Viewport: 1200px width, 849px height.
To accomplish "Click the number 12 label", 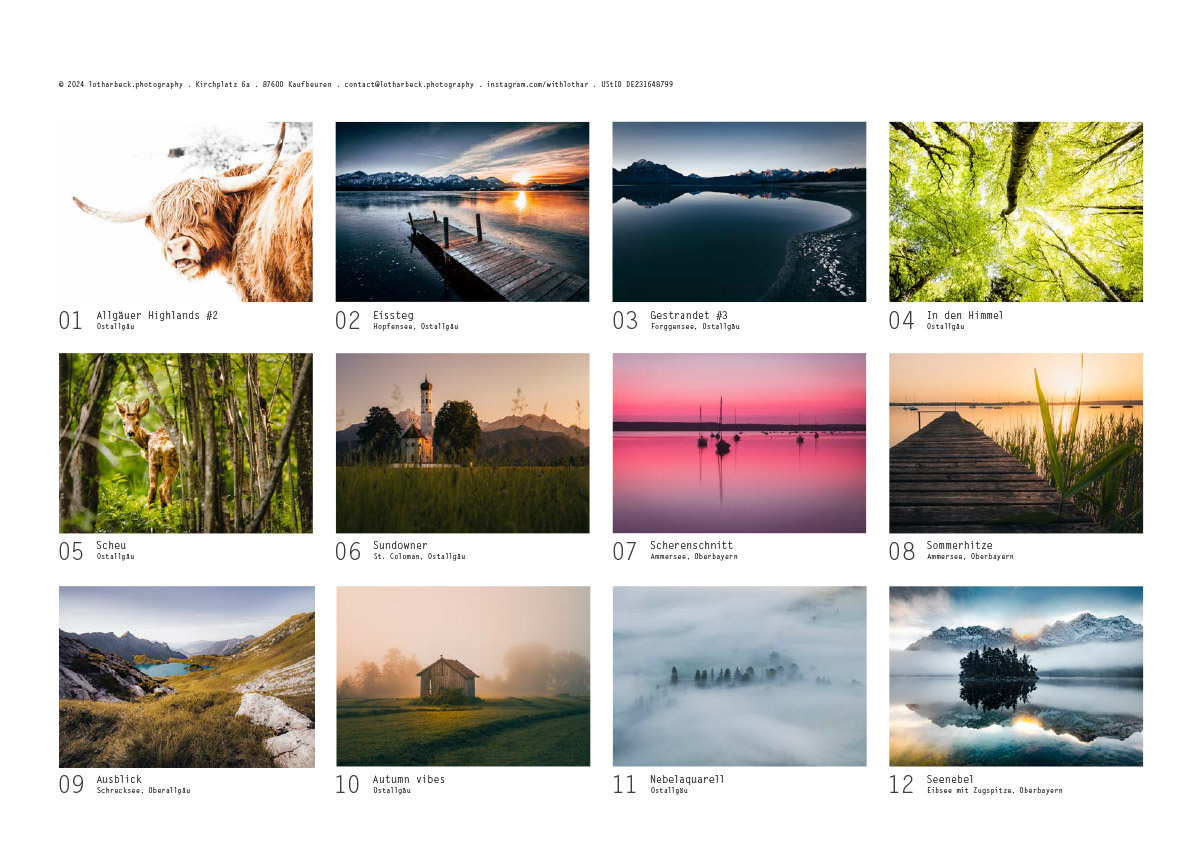I will pyautogui.click(x=901, y=785).
